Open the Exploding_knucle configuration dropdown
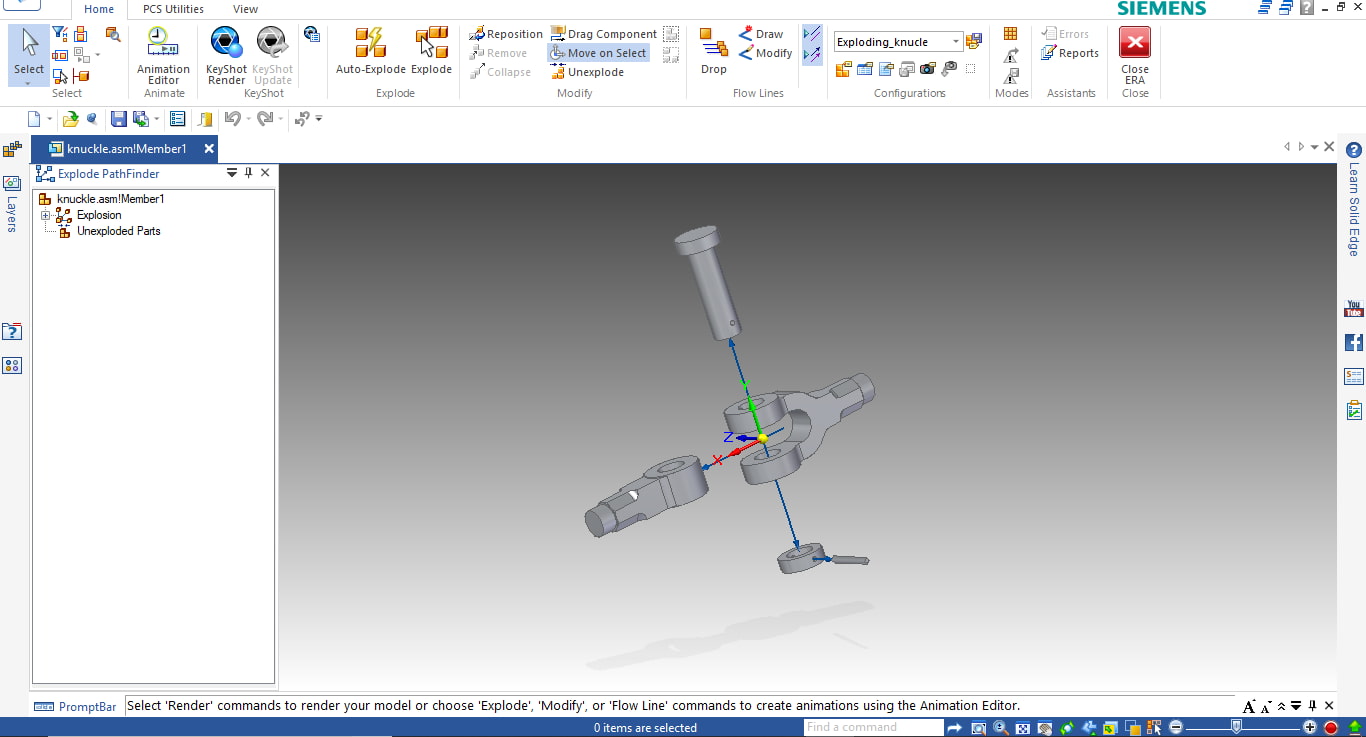1366x737 pixels. pos(956,42)
